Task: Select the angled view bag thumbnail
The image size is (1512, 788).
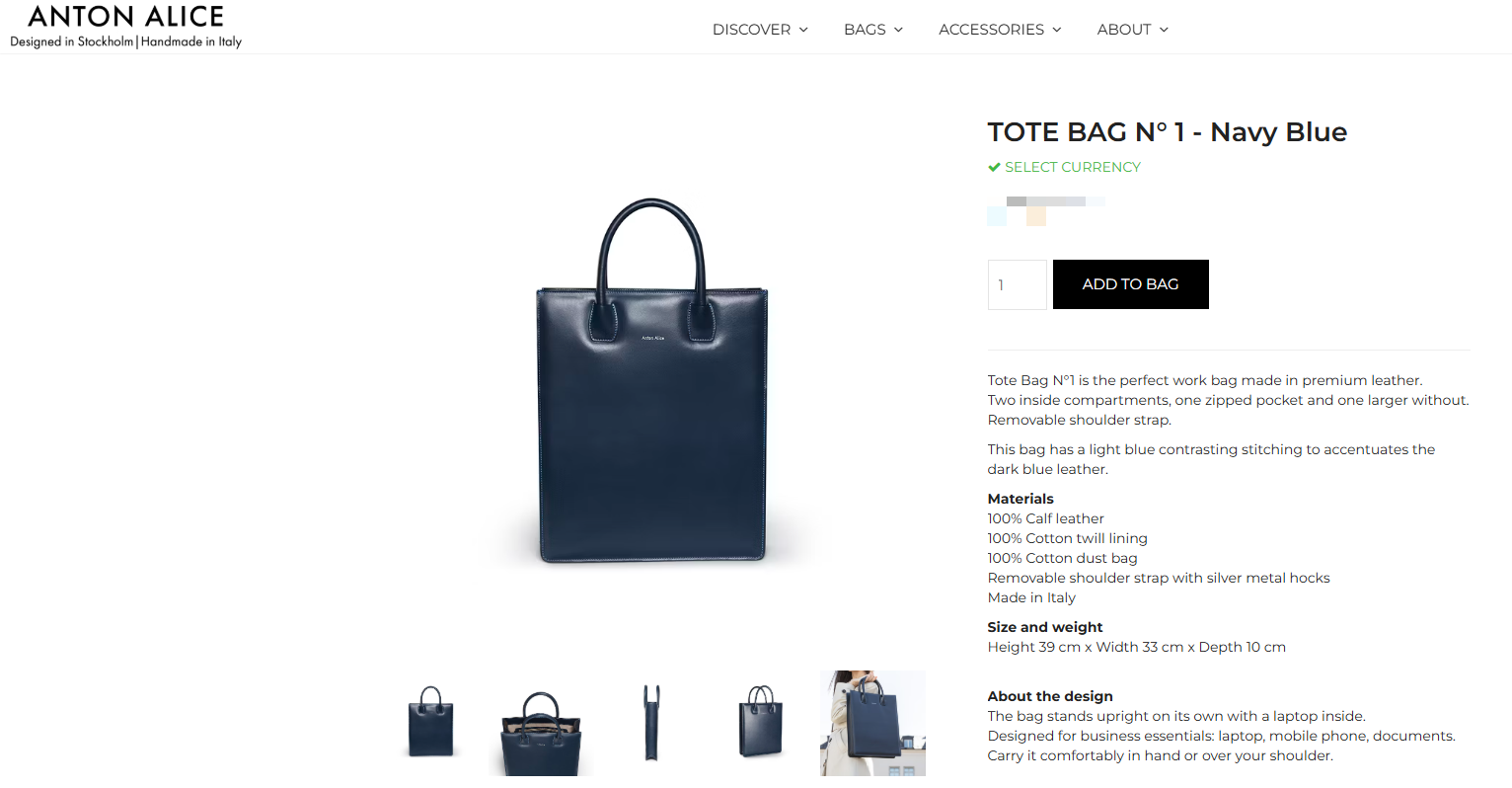Action: point(761,723)
